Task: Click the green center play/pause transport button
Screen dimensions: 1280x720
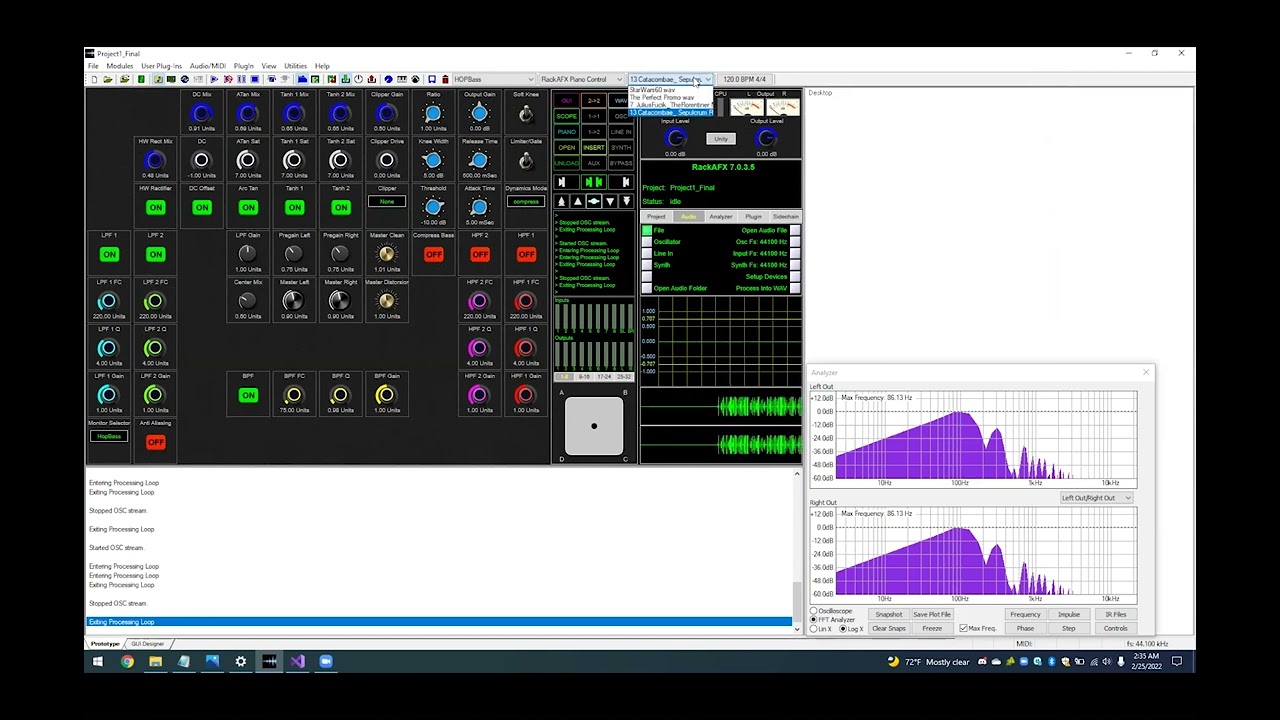Action: [593, 182]
